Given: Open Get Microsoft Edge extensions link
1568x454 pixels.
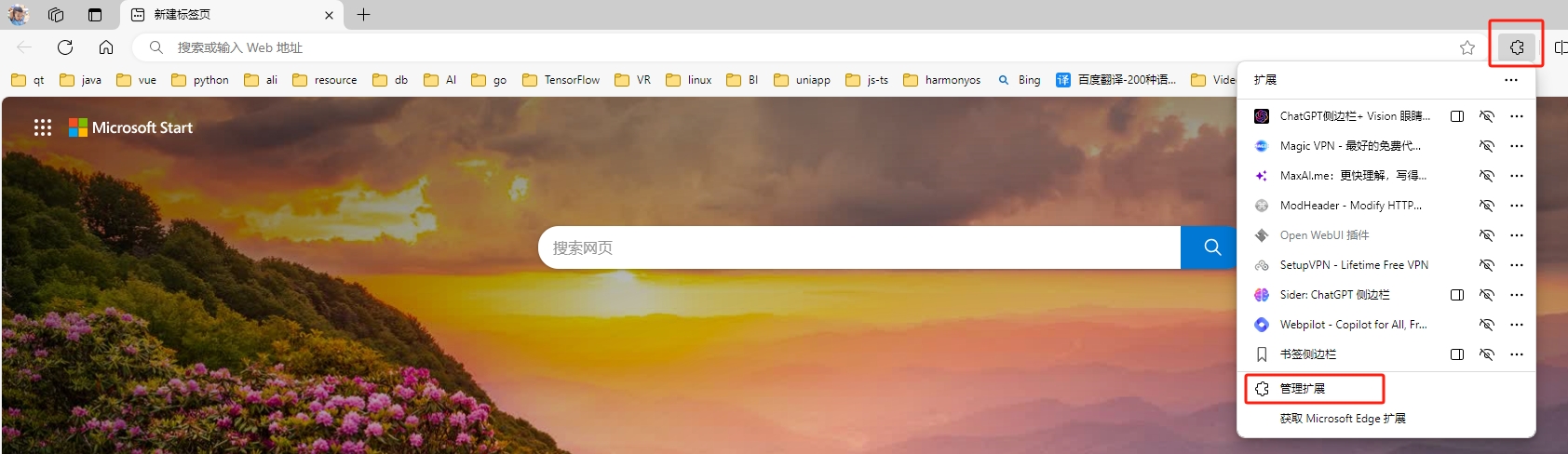Looking at the screenshot, I should coord(1343,419).
